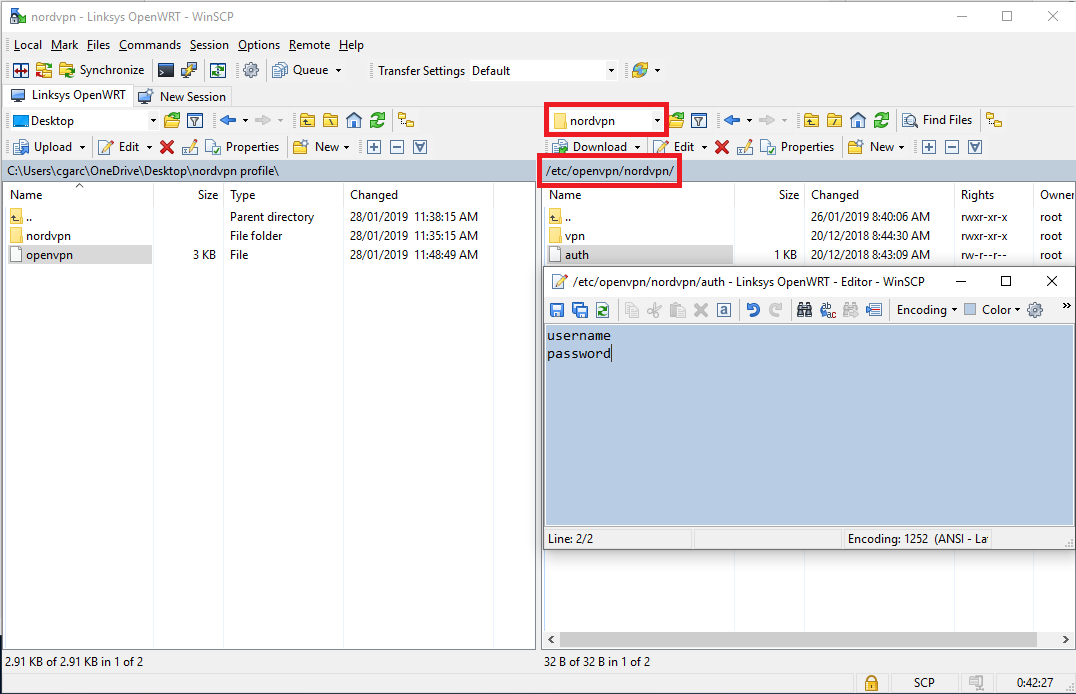
Task: Click local panel Open Directory icon
Action: pos(172,121)
